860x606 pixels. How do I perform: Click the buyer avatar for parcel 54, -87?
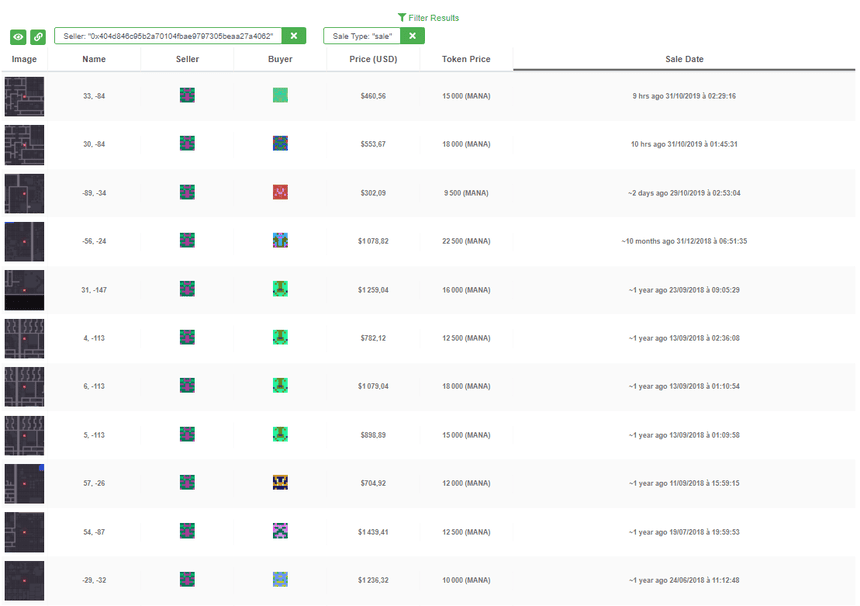pyautogui.click(x=280, y=531)
